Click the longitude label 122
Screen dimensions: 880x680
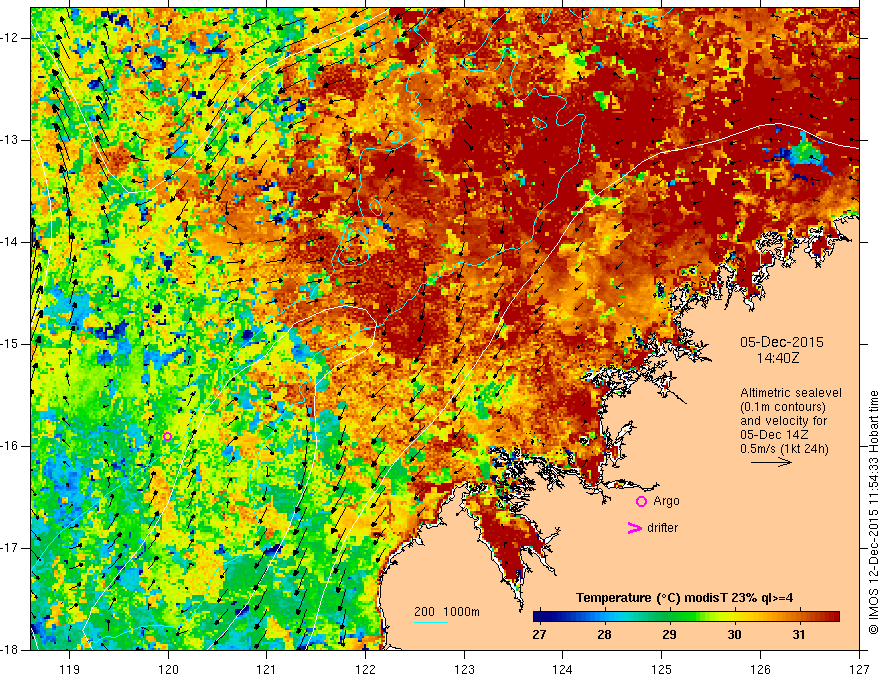point(365,669)
